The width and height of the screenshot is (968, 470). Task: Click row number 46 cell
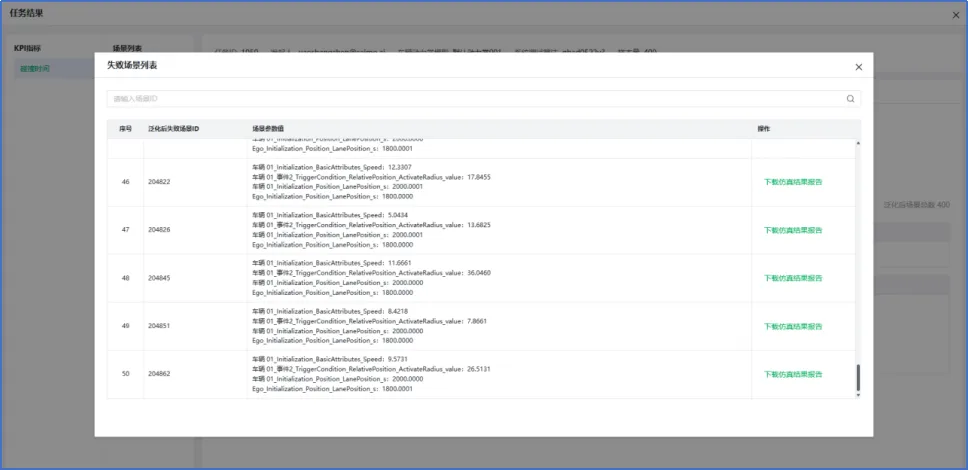(125, 182)
